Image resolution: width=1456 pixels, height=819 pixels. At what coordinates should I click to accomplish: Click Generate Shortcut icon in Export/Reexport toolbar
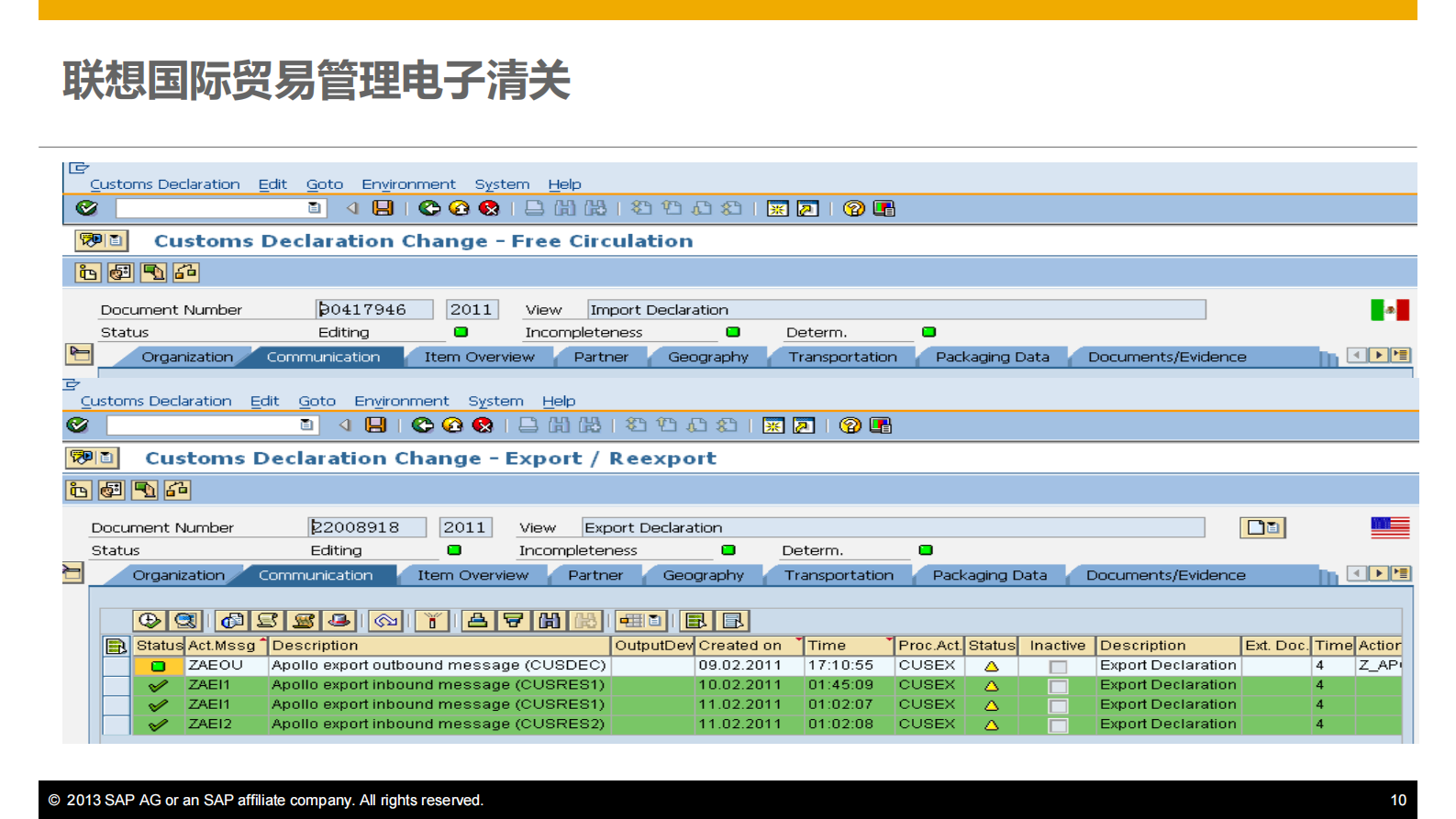(804, 425)
